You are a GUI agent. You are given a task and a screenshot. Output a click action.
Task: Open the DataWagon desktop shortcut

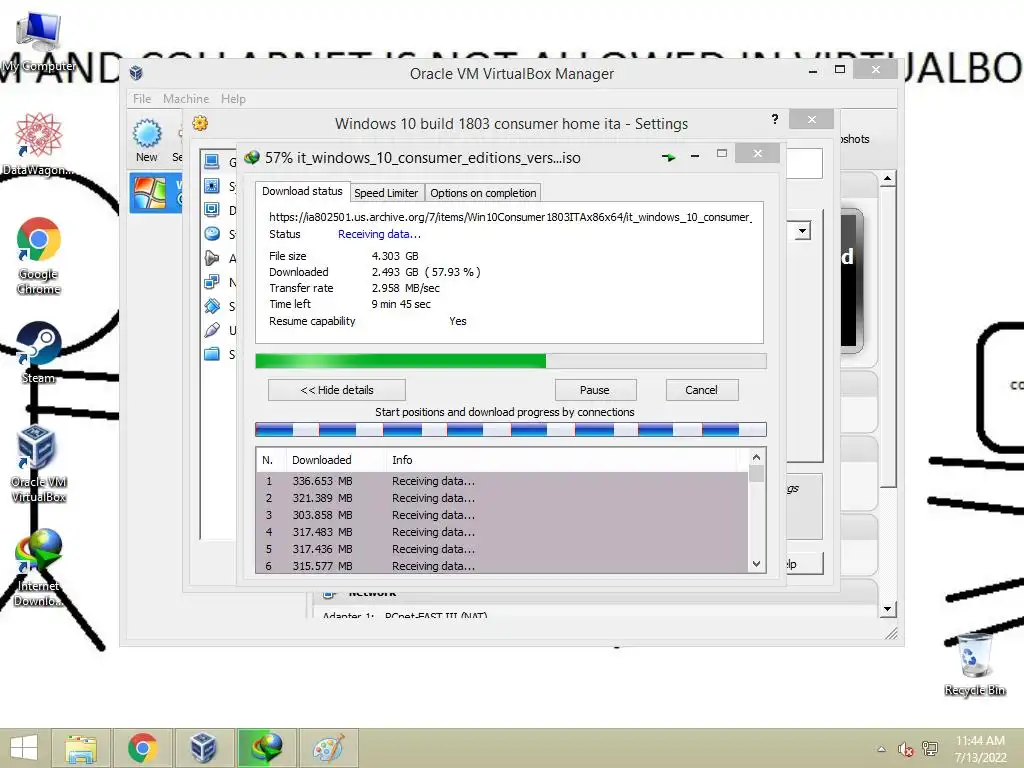click(38, 144)
